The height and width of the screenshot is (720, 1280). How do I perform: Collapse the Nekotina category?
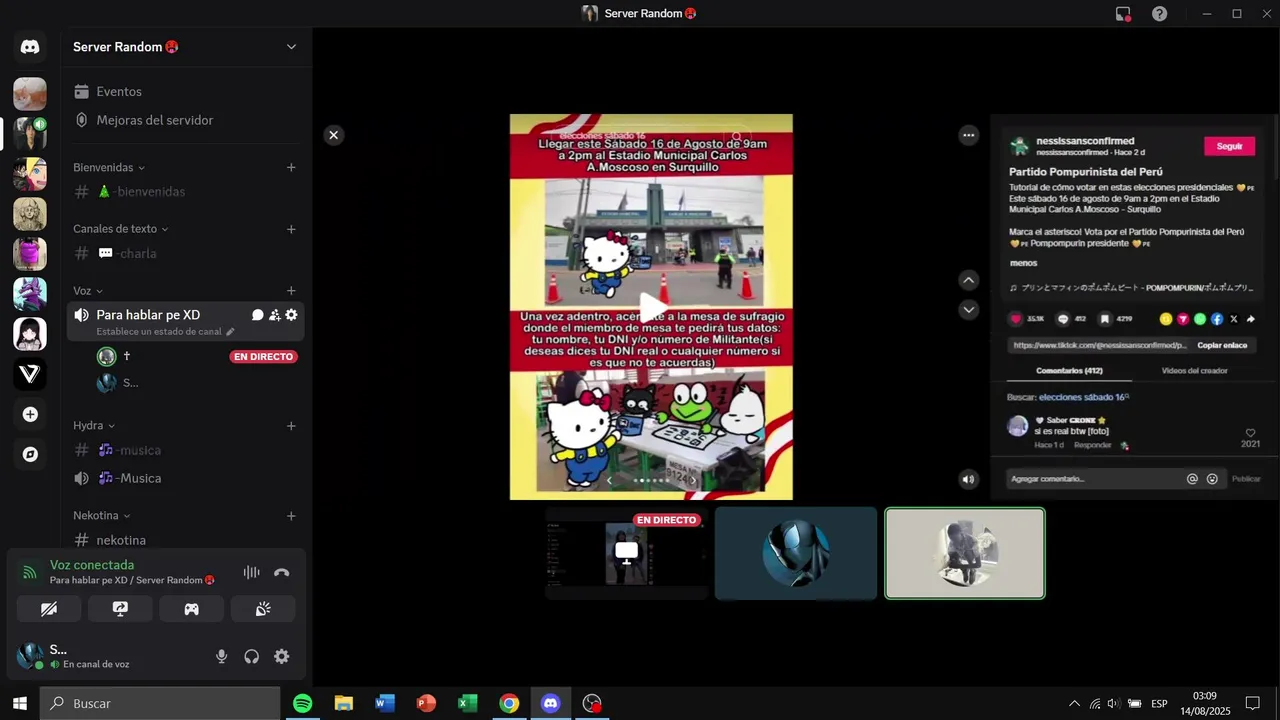pos(102,516)
